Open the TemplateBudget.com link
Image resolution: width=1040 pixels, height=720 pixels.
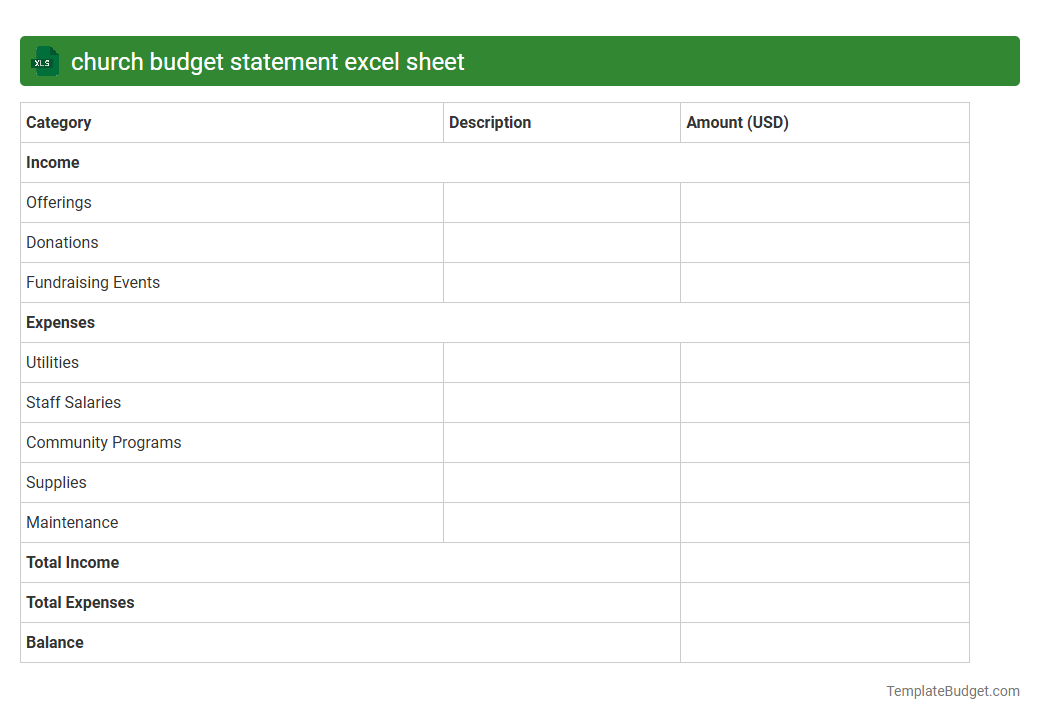pyautogui.click(x=952, y=690)
